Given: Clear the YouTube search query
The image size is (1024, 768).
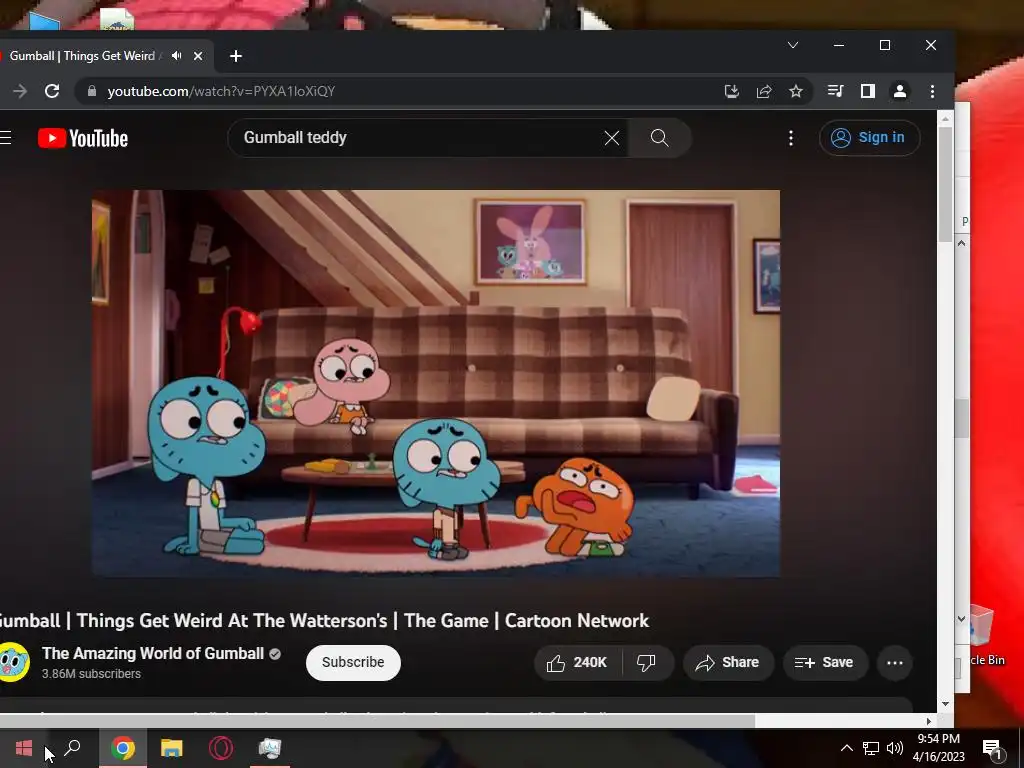Looking at the screenshot, I should pyautogui.click(x=611, y=138).
